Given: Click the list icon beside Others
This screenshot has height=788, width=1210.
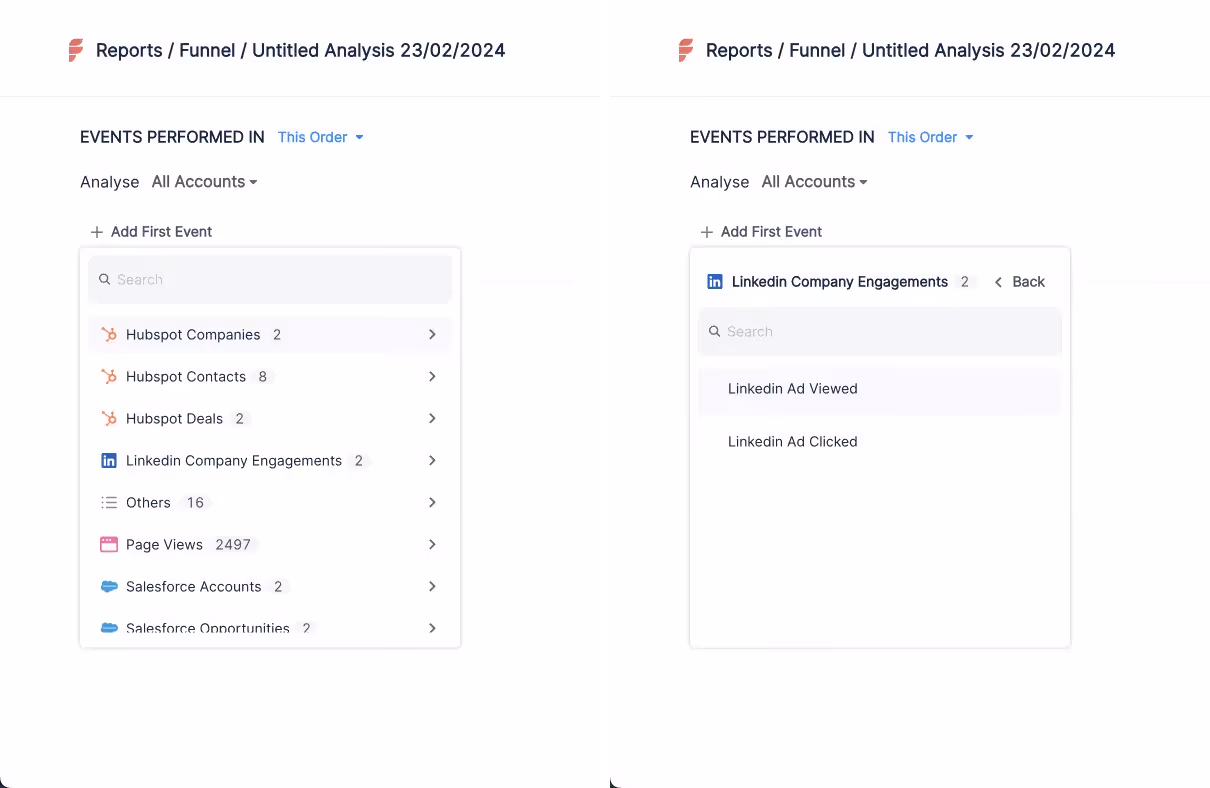Looking at the screenshot, I should (x=109, y=502).
